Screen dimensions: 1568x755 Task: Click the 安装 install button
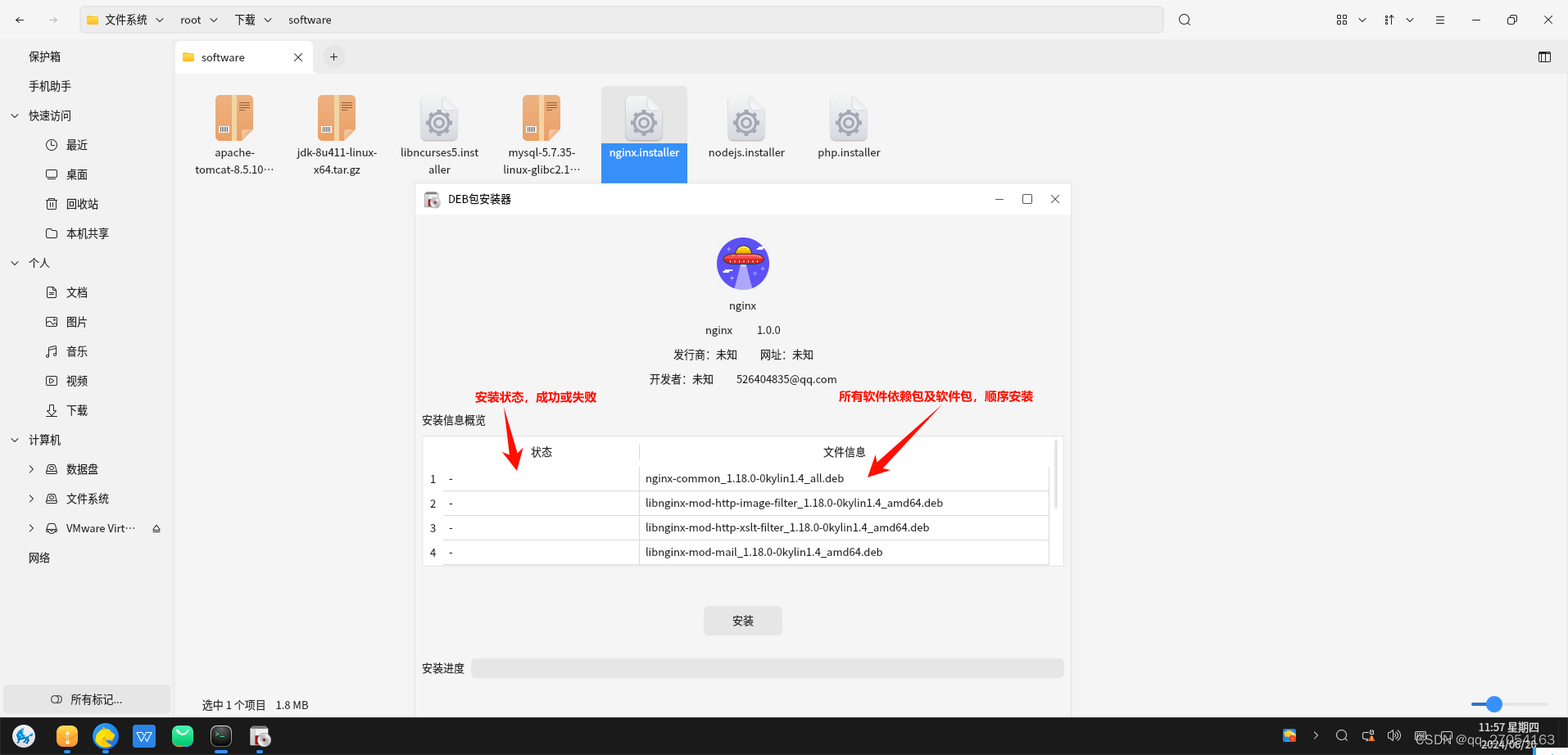click(x=742, y=620)
